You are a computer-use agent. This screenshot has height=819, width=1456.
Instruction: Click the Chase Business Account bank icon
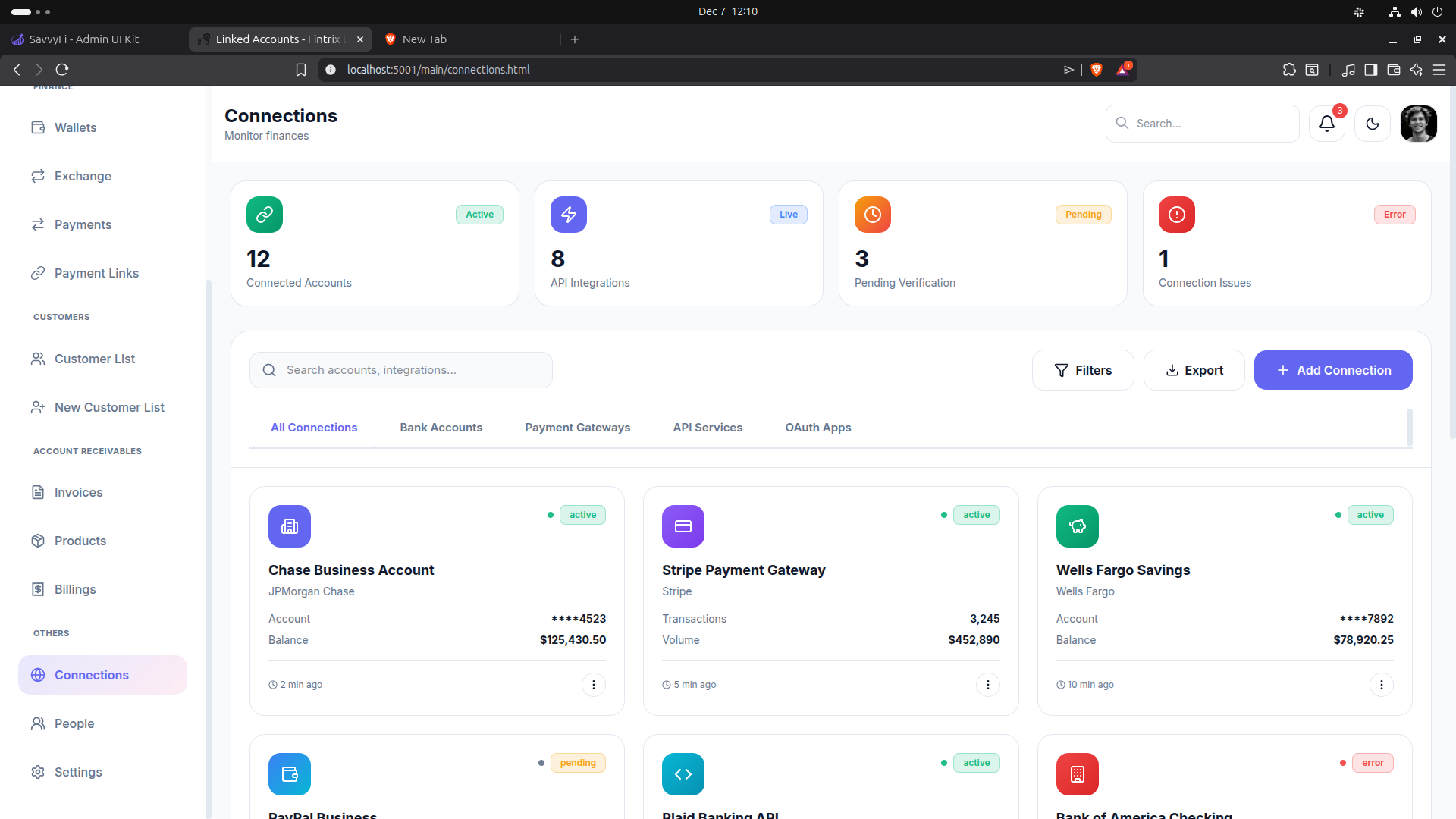(290, 526)
